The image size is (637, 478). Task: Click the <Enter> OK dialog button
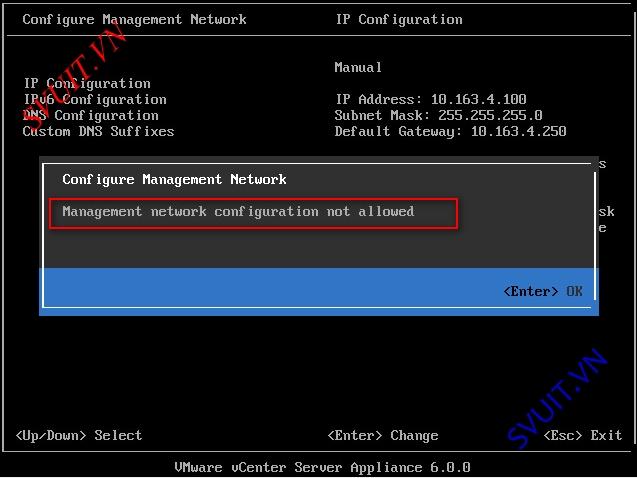(543, 291)
